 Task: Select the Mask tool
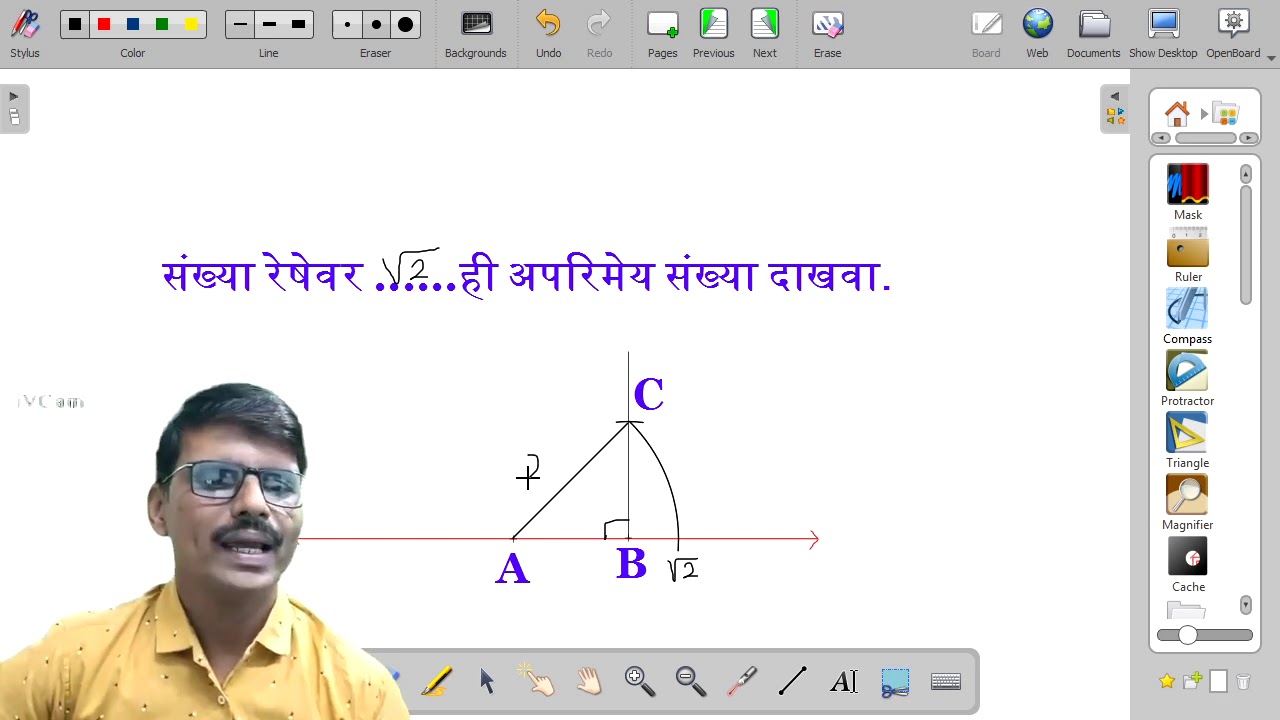1187,192
